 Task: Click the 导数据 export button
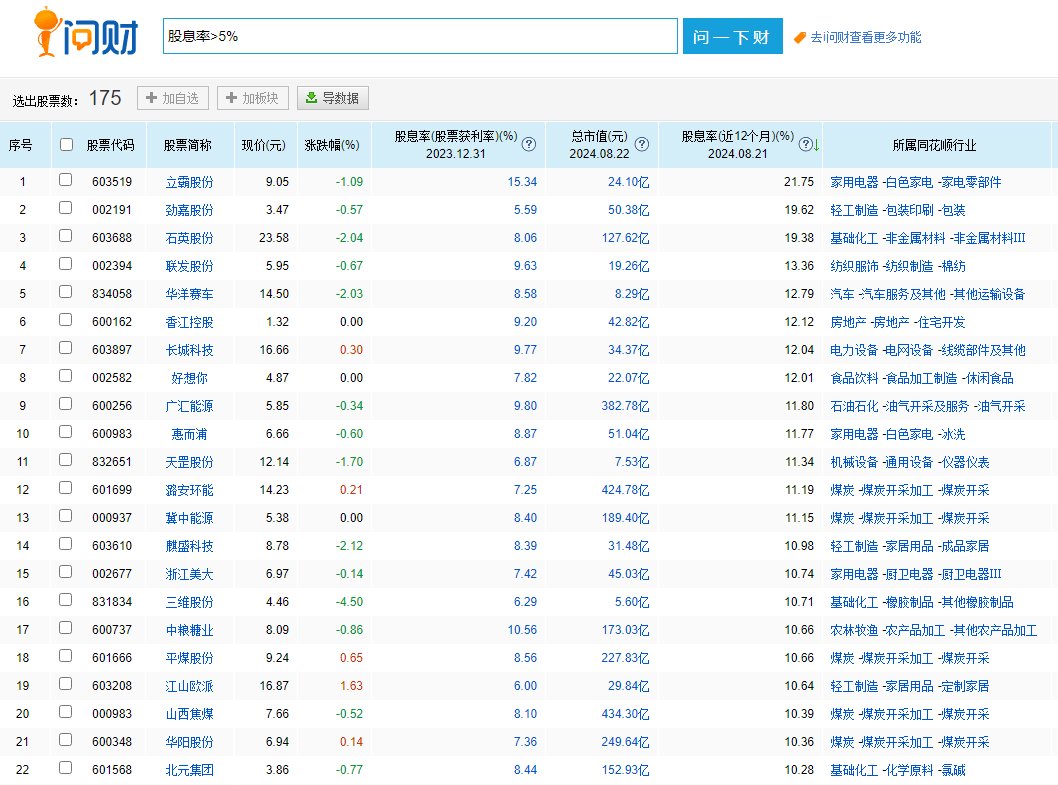click(x=333, y=98)
